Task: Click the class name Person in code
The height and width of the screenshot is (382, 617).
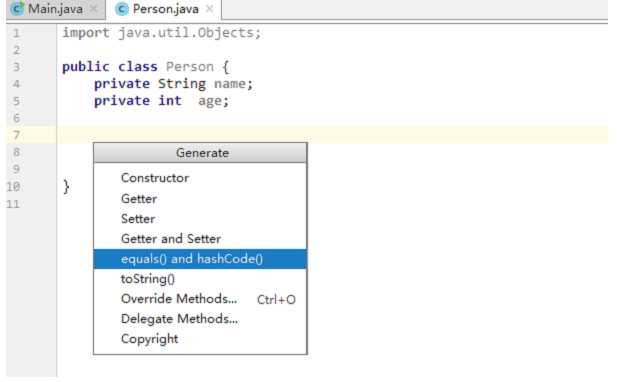Action: [190, 66]
